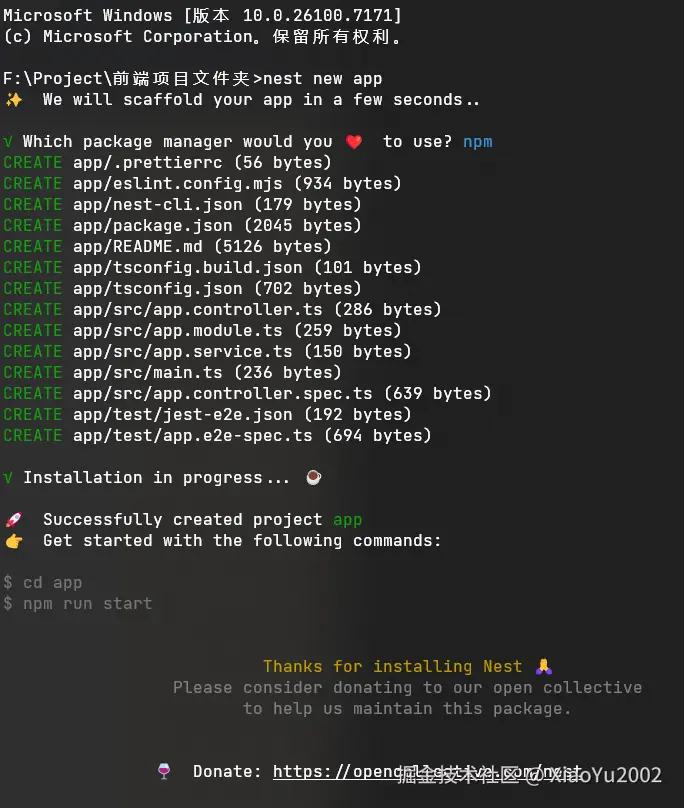Click the check mark before package manager question
The height and width of the screenshot is (808, 684).
click(x=8, y=142)
